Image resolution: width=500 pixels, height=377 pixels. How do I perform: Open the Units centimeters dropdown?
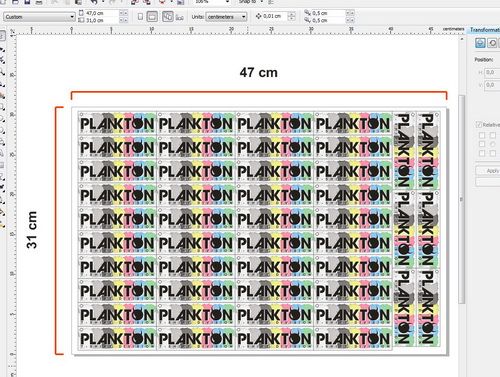coord(226,17)
